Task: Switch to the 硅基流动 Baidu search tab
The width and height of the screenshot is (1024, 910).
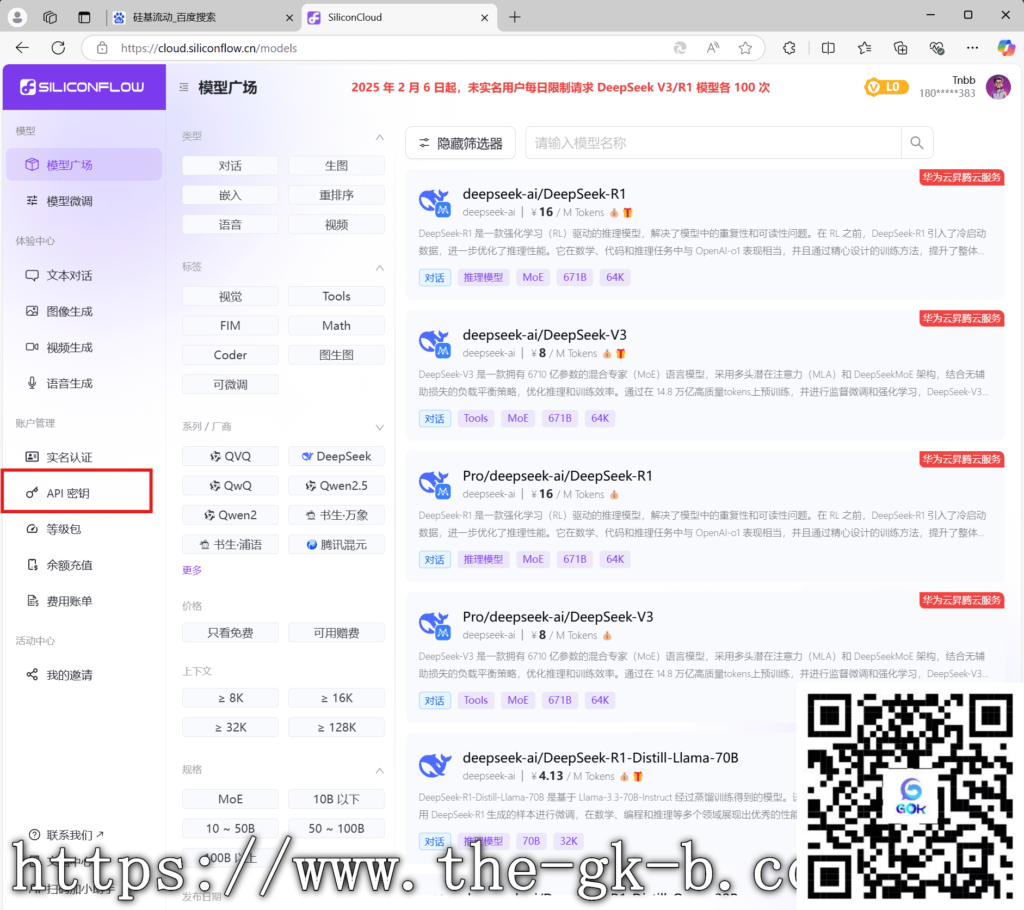Action: click(202, 17)
